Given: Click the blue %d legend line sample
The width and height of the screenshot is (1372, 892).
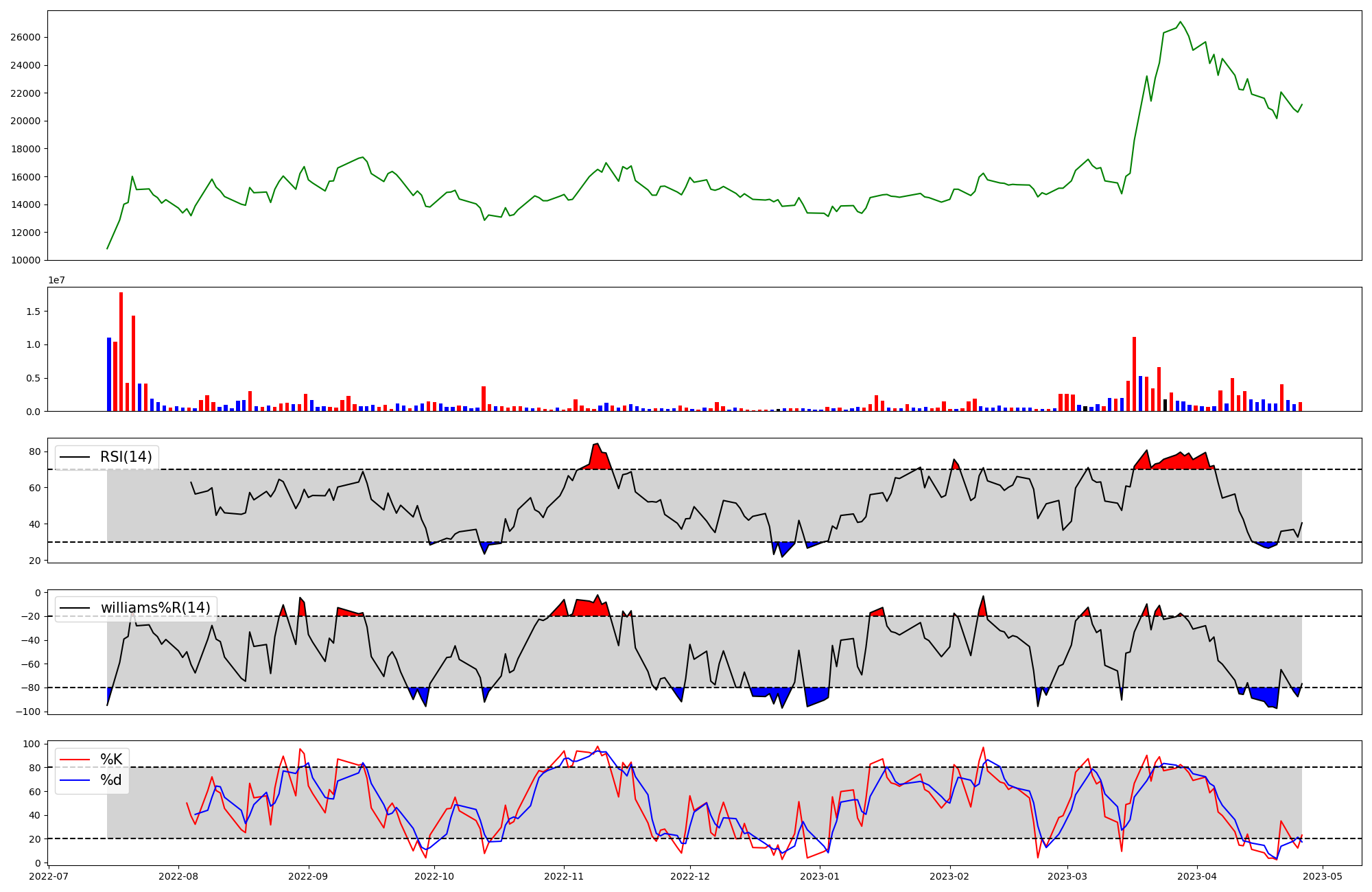Looking at the screenshot, I should click(75, 780).
